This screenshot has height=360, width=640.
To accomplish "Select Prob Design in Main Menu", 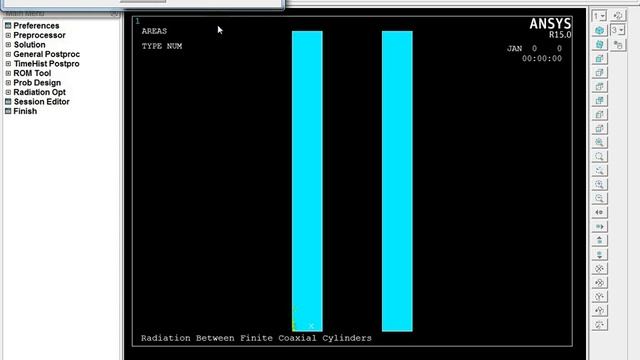I will (x=37, y=82).
